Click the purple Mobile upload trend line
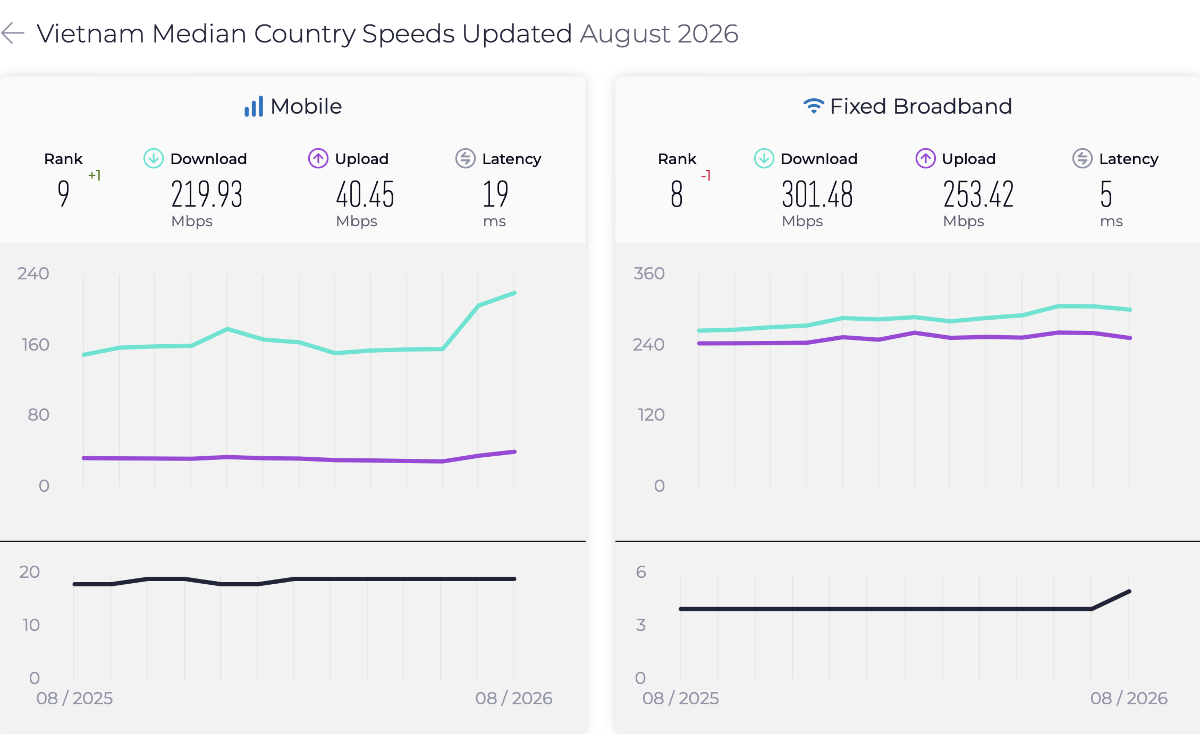1200x734 pixels. pyautogui.click(x=299, y=458)
